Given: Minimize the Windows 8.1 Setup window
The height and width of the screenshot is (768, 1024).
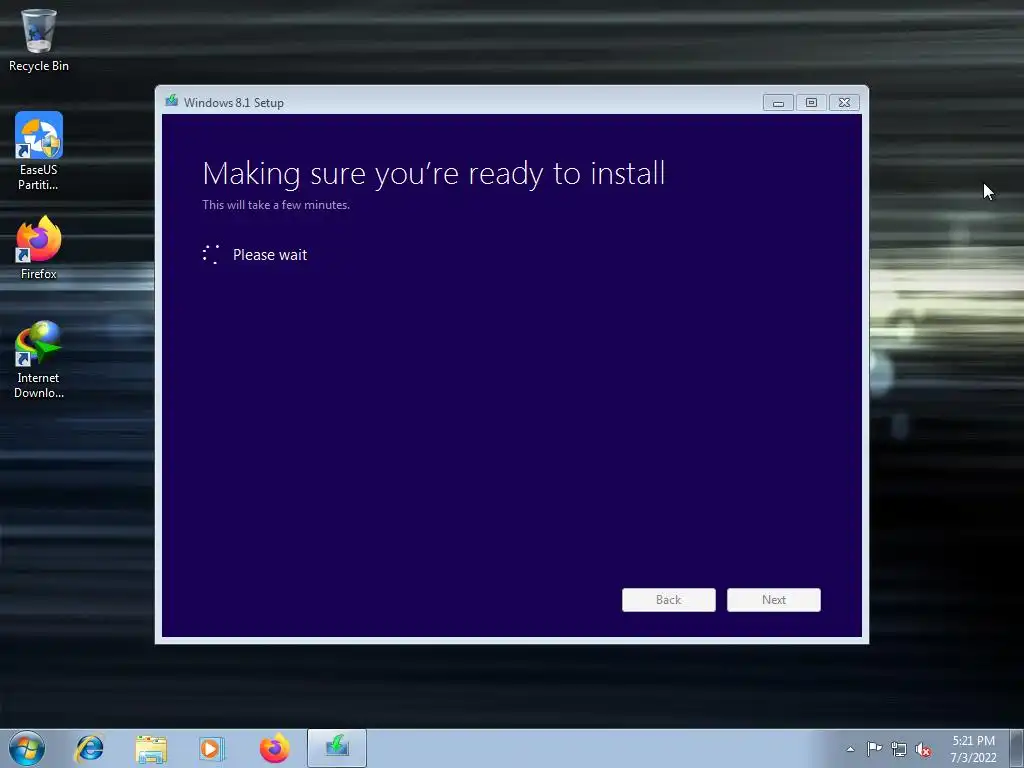Looking at the screenshot, I should tap(778, 103).
